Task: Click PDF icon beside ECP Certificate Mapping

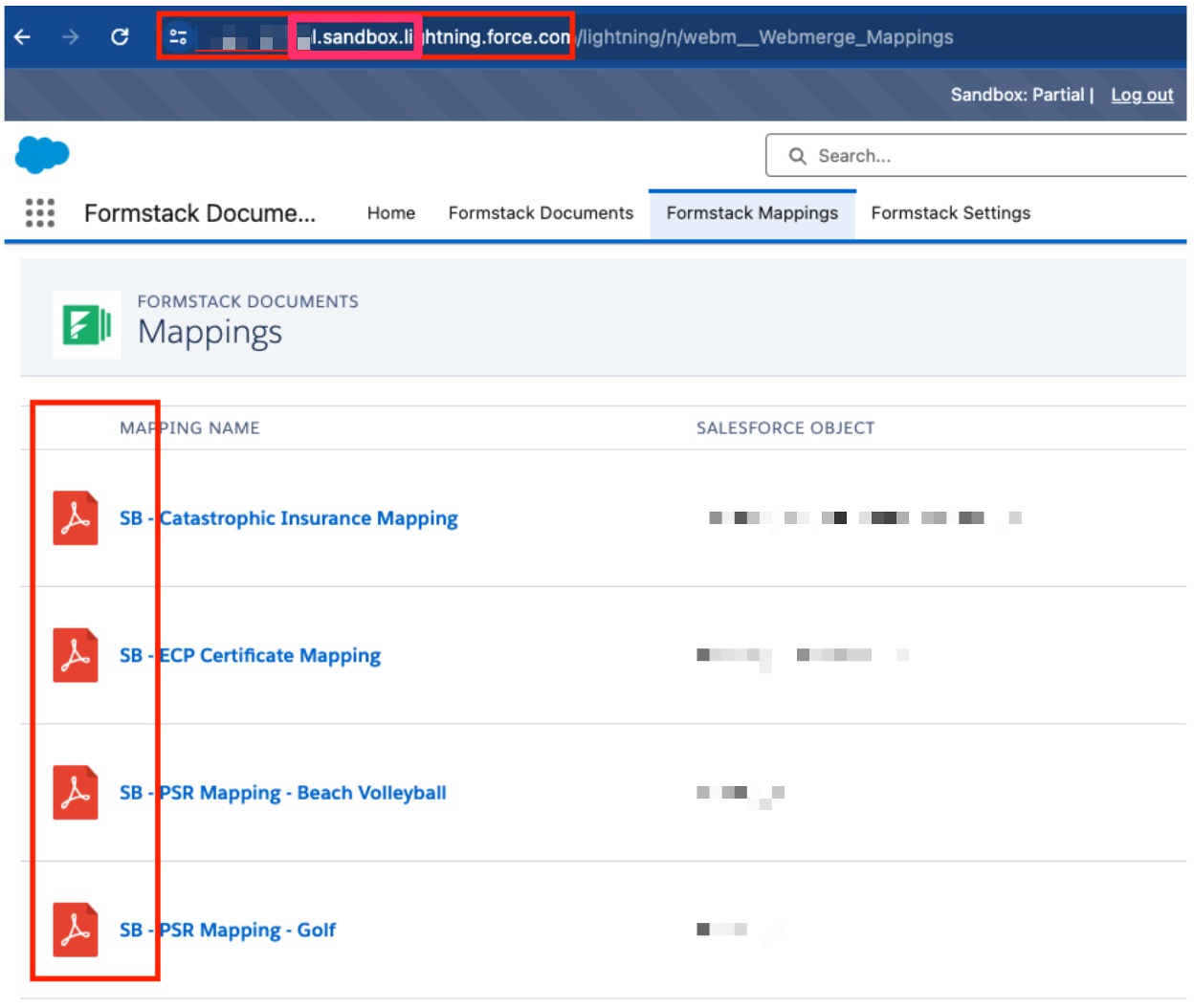Action: 76,655
